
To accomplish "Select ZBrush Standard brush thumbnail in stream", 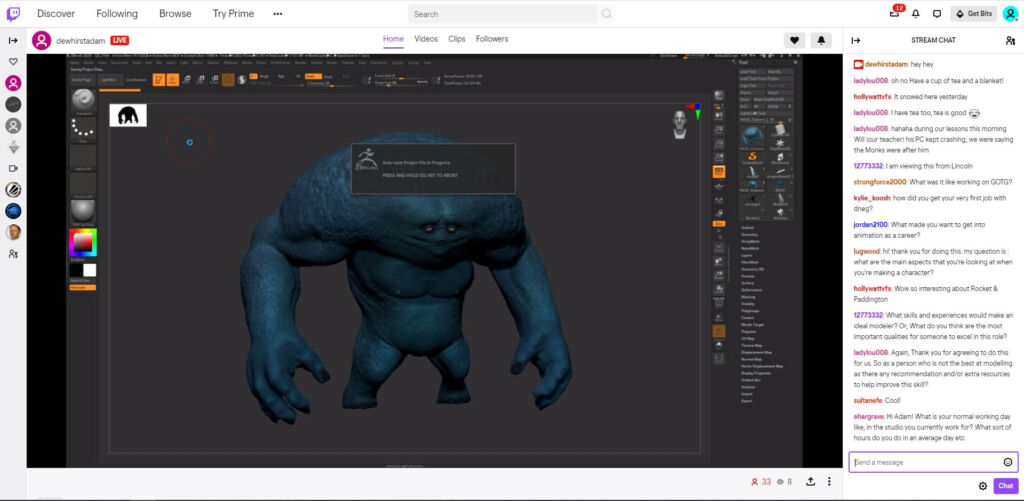I will [x=83, y=101].
